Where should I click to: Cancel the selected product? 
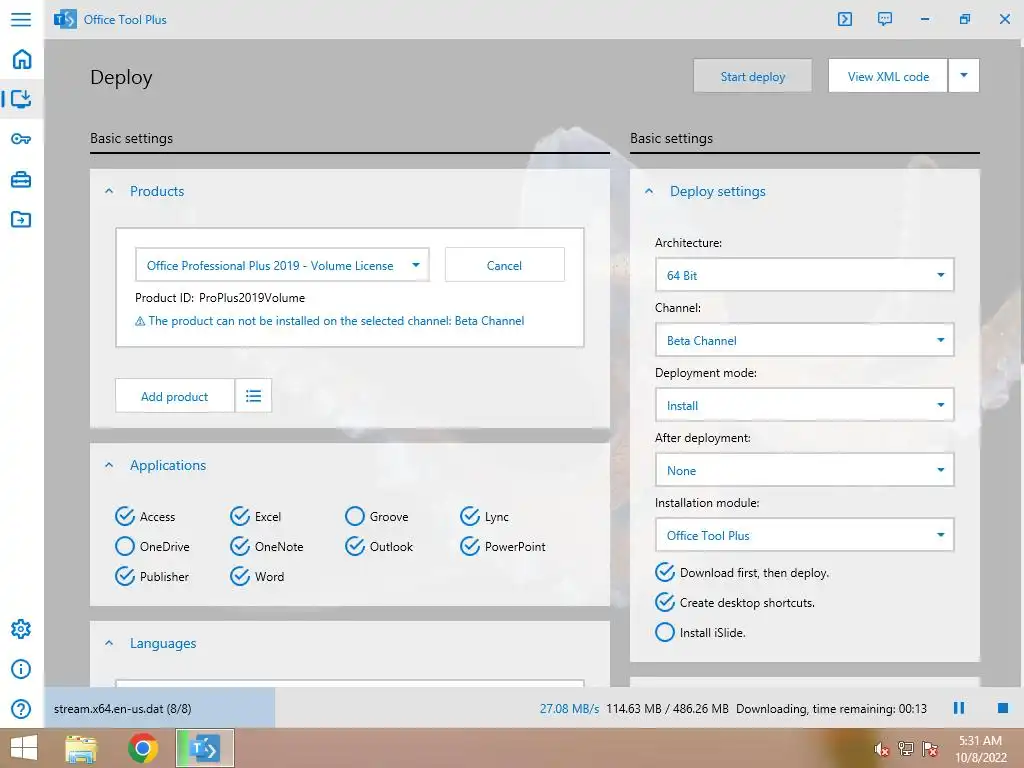coord(504,265)
